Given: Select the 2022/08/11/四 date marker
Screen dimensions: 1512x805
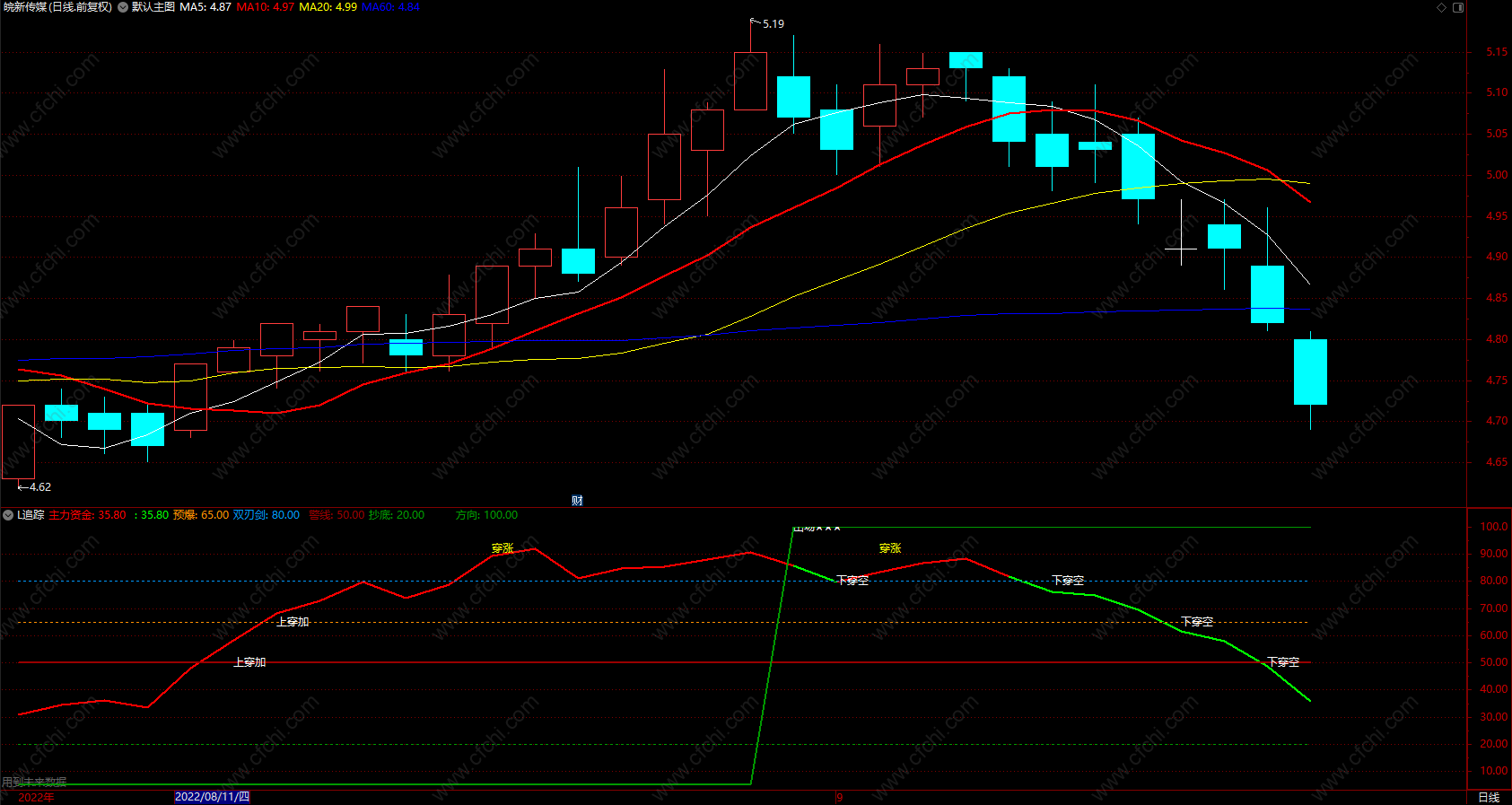Looking at the screenshot, I should [x=212, y=797].
